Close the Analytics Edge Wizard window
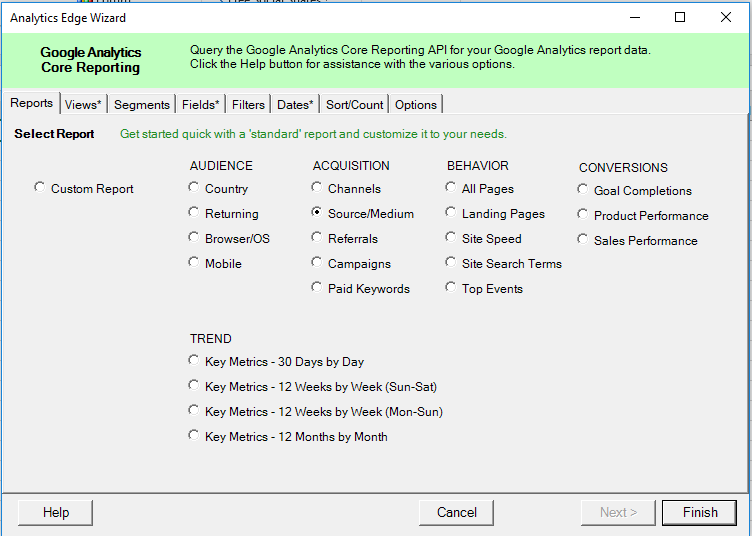752x536 pixels. pos(726,18)
